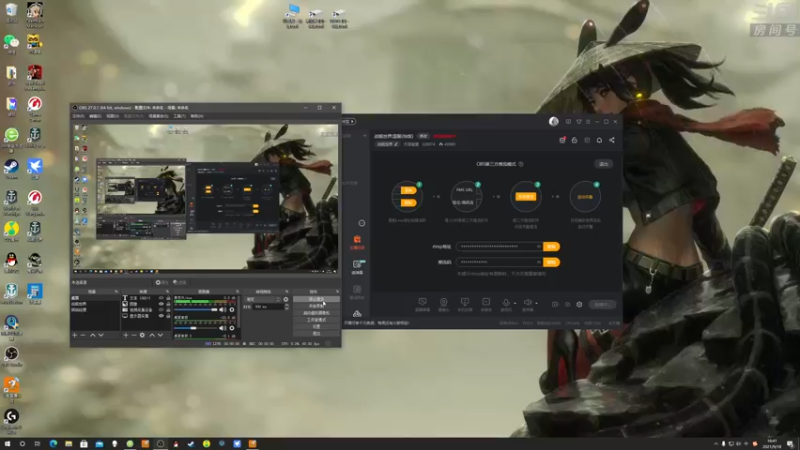Click speaker icon in streaming app toolbar

(x=528, y=303)
